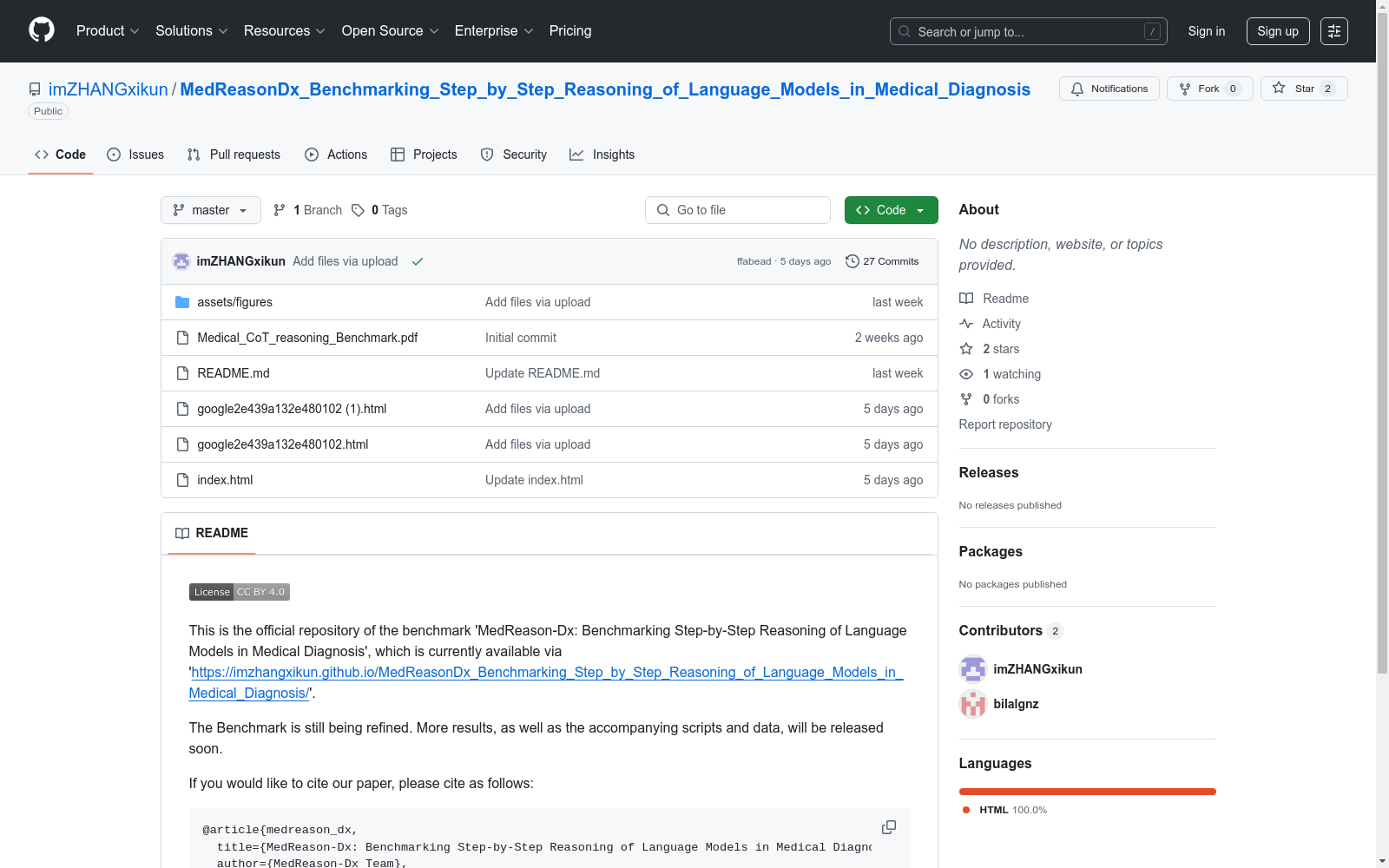
Task: Fork this repository
Action: point(1210,89)
